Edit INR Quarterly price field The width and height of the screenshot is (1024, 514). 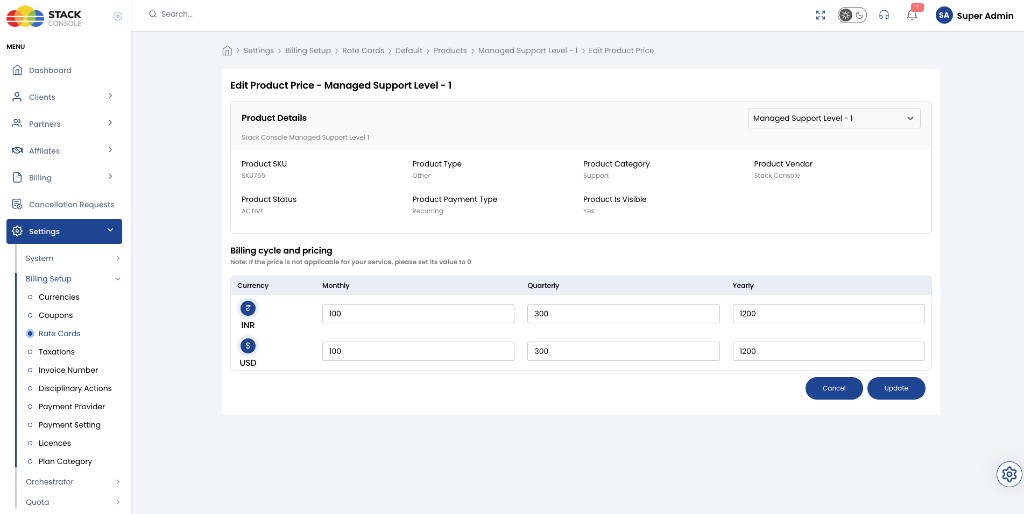click(624, 314)
